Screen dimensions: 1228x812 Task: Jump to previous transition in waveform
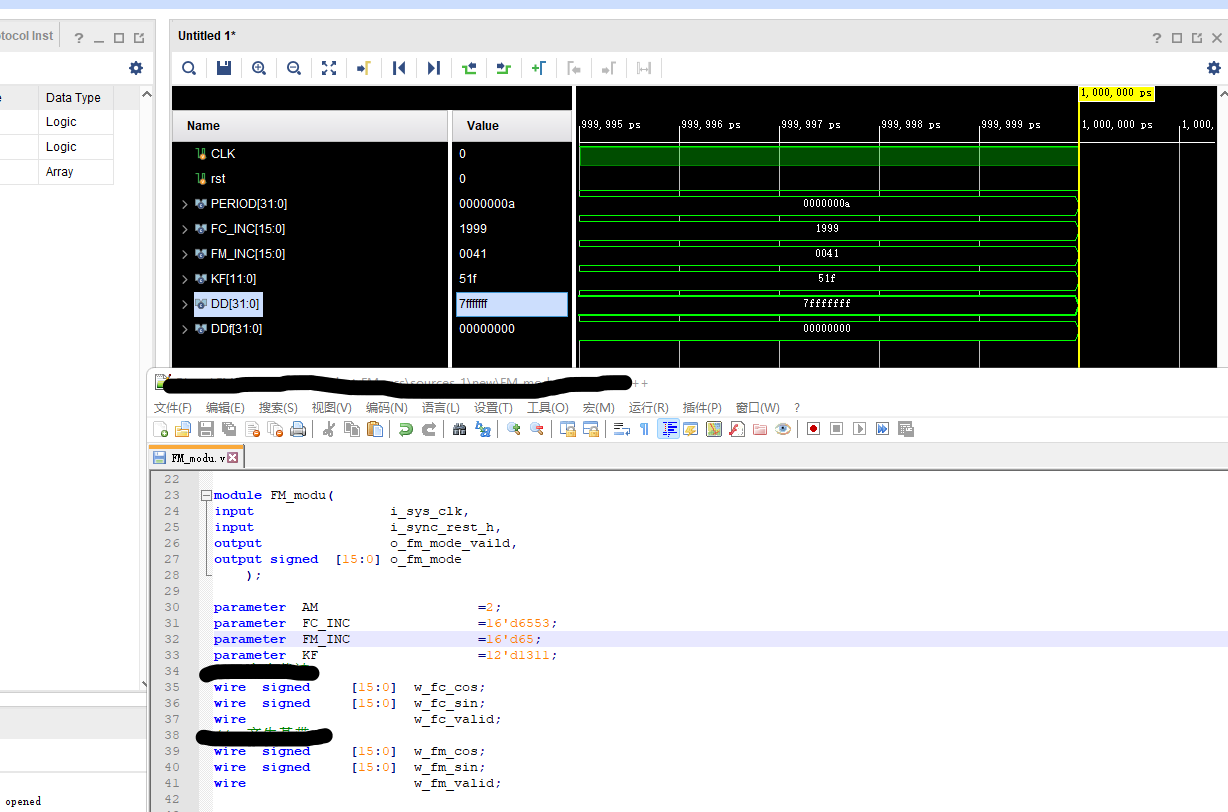469,68
